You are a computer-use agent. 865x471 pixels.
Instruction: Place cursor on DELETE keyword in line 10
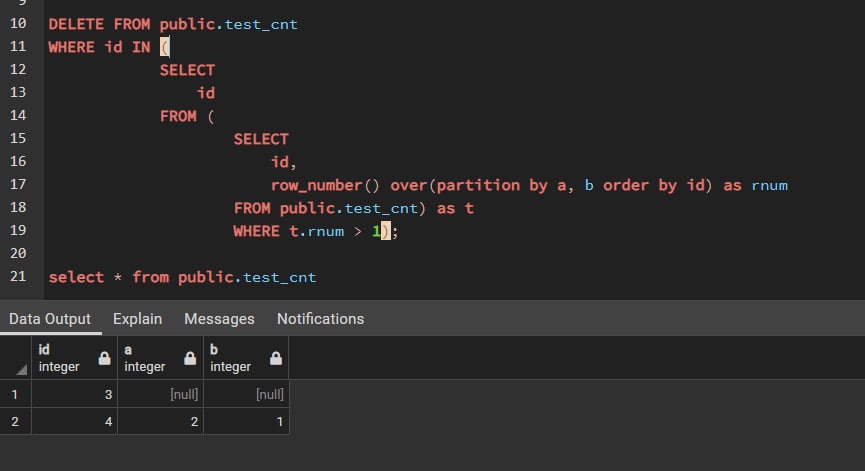tap(76, 24)
